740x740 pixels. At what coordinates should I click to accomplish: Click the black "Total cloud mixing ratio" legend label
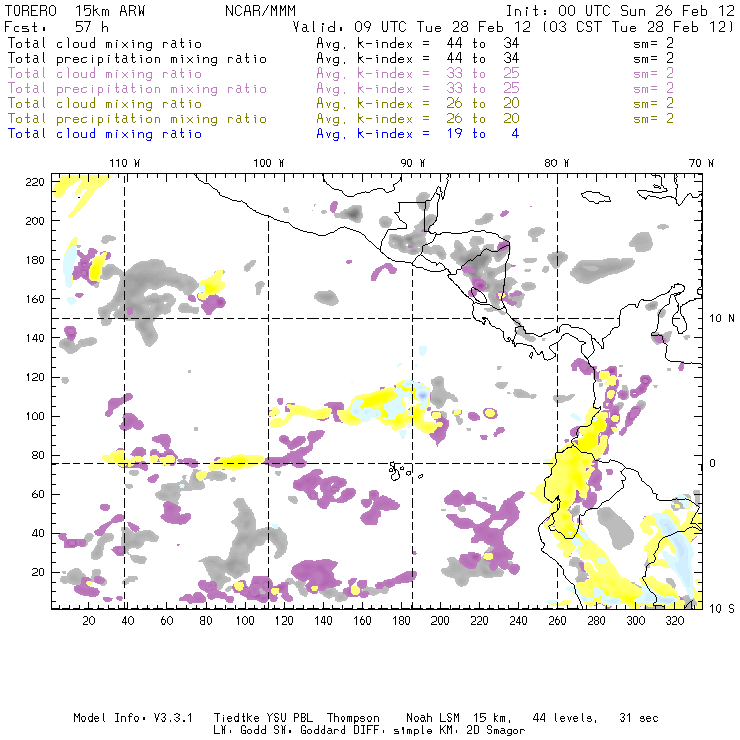[105, 43]
